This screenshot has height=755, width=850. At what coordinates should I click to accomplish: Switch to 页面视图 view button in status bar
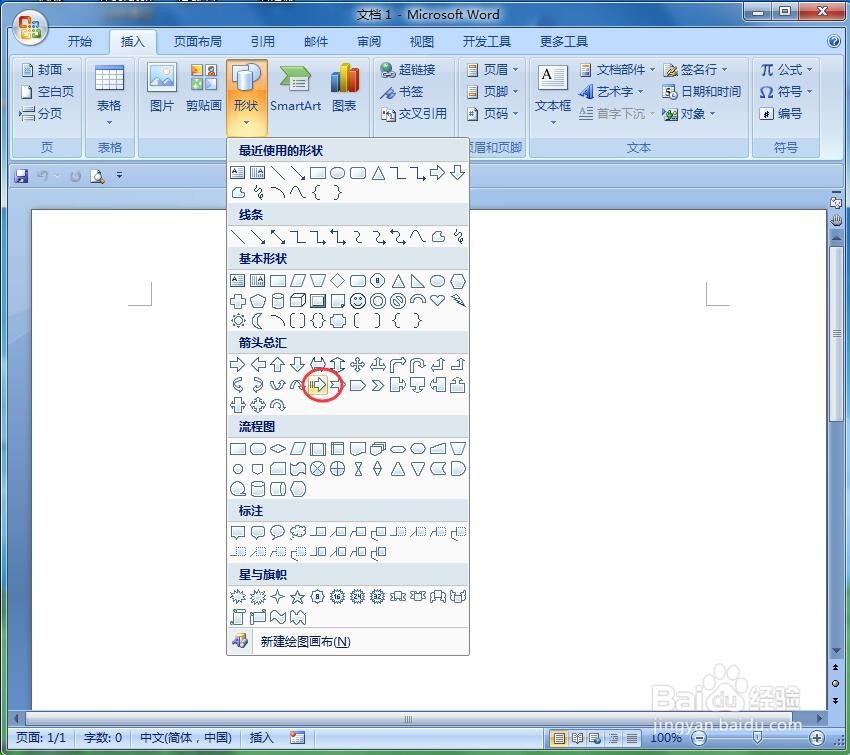point(559,738)
